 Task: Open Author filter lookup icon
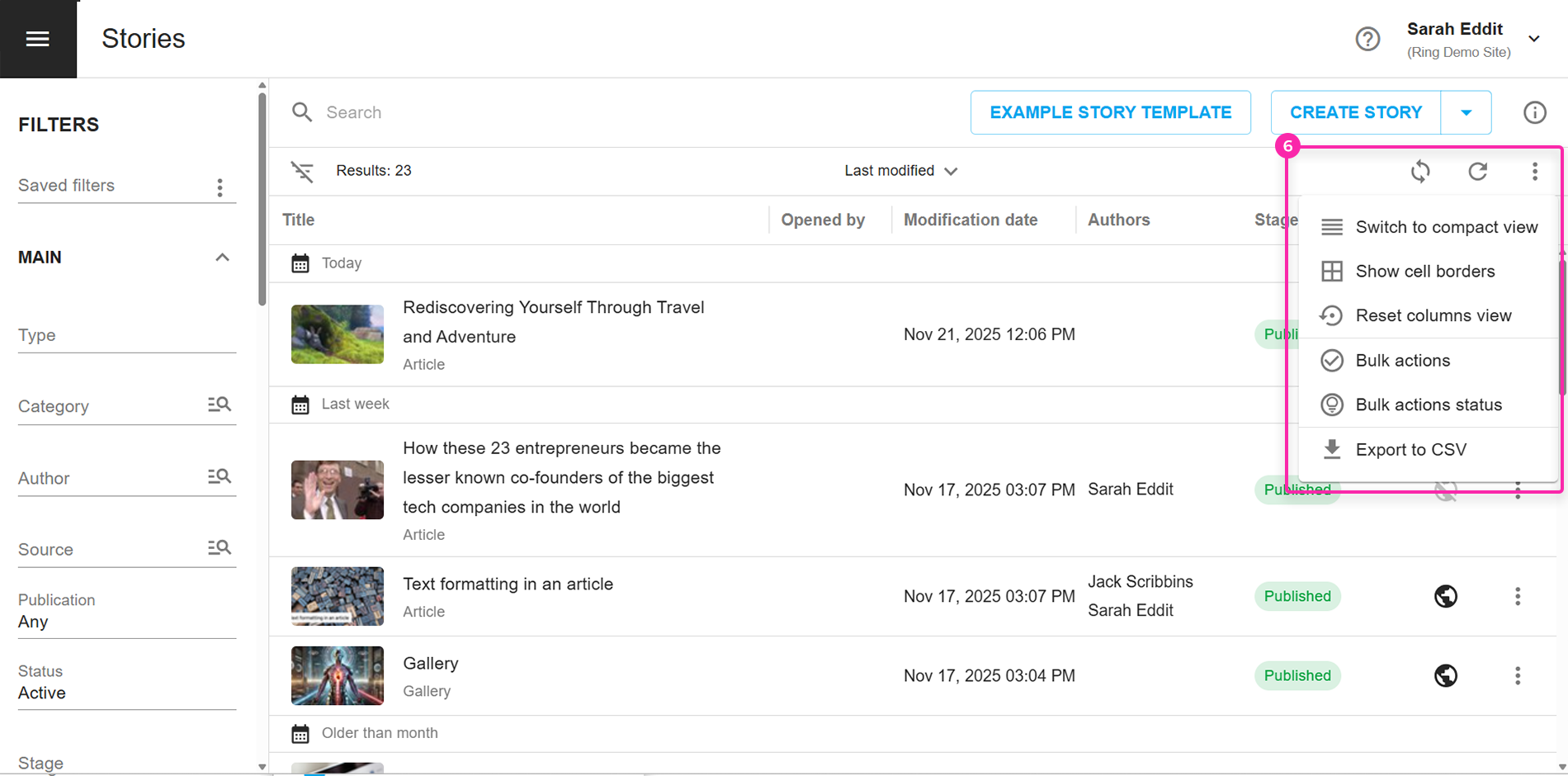[x=219, y=476]
